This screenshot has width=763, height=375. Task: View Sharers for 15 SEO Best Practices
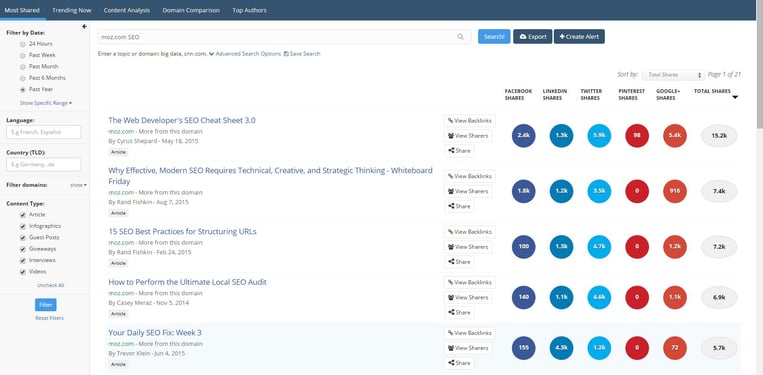468,247
